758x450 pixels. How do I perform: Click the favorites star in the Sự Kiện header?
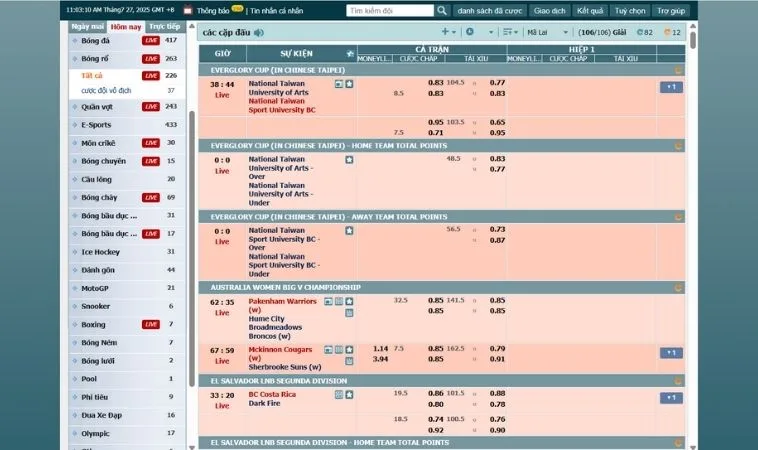tap(349, 53)
